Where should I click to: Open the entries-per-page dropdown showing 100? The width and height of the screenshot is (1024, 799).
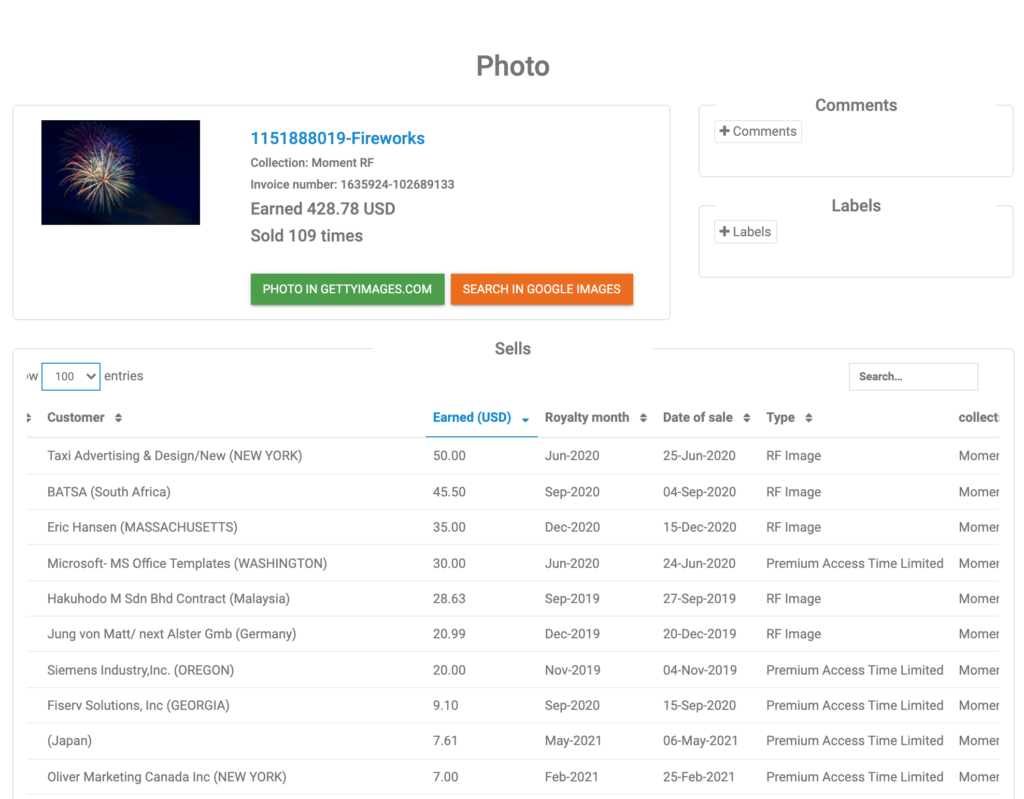(x=71, y=377)
